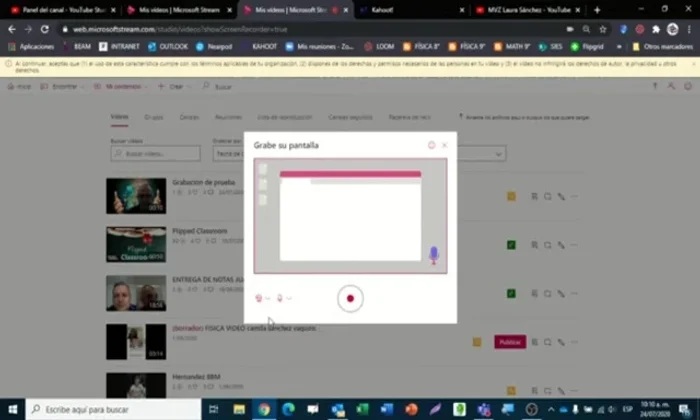This screenshot has height=420, width=700.
Task: Switch to the Kahoot! browser tab
Action: (x=411, y=10)
